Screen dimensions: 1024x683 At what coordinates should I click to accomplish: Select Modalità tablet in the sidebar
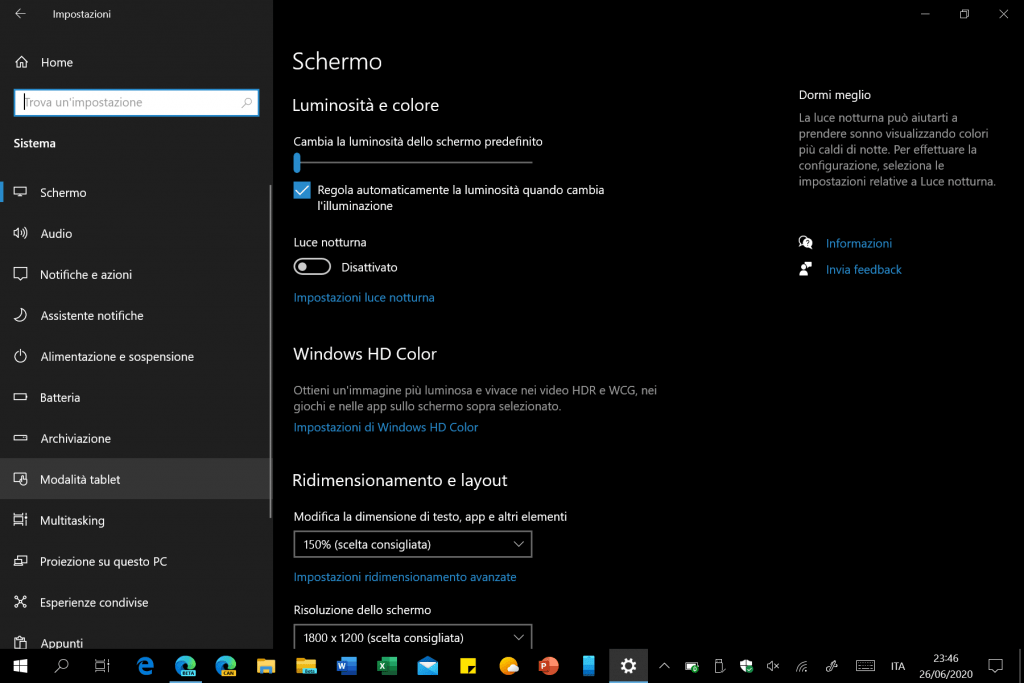80,479
